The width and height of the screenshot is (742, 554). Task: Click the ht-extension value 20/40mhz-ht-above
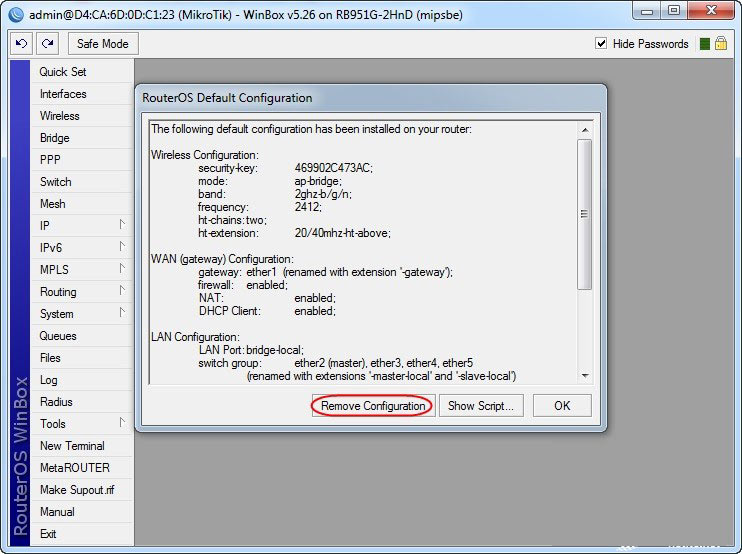(342, 233)
